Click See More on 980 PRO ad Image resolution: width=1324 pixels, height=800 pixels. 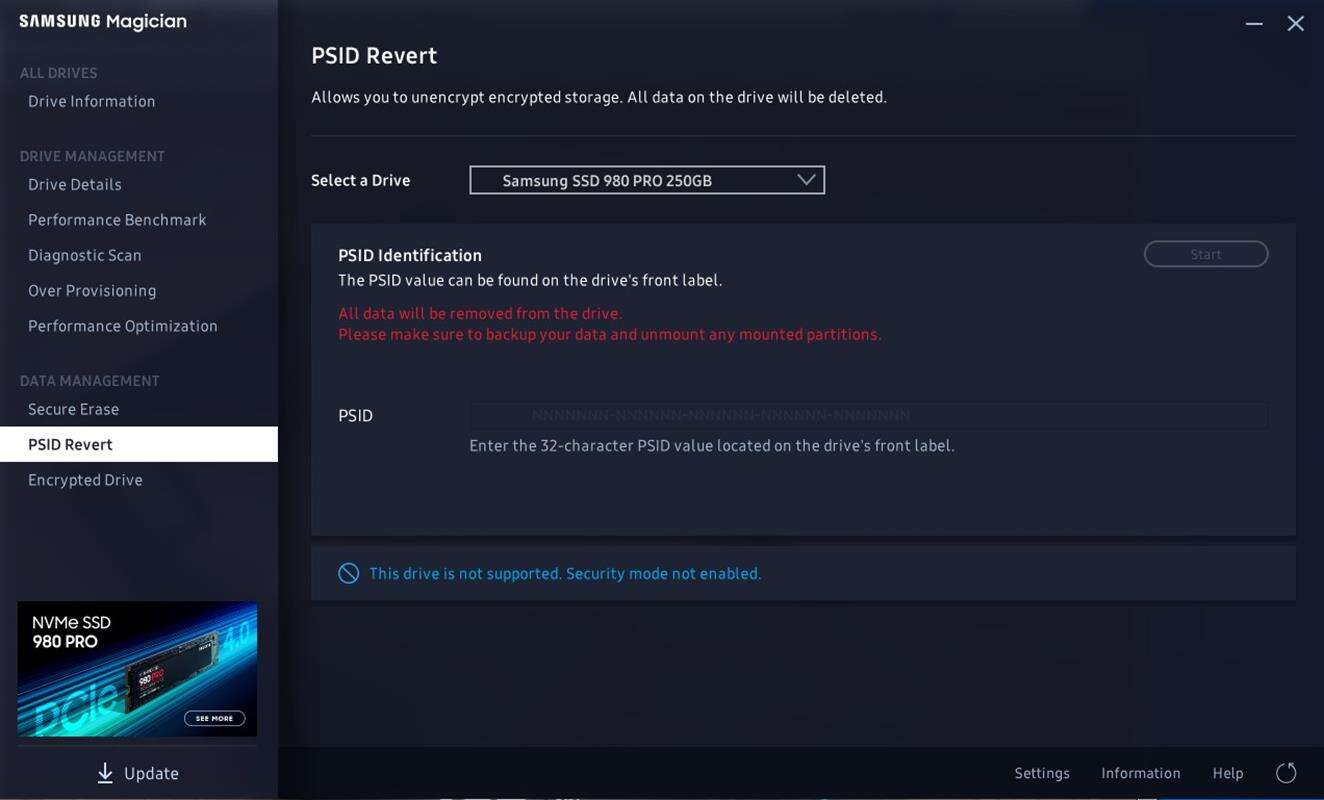[214, 718]
